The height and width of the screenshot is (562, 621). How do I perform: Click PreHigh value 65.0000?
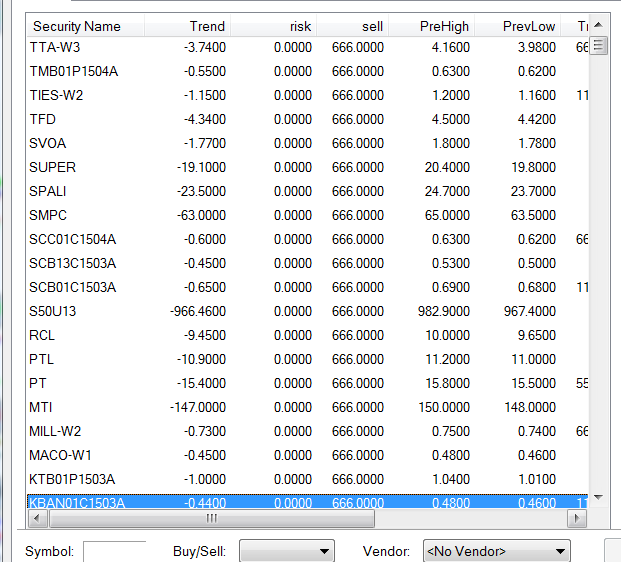[x=448, y=215]
